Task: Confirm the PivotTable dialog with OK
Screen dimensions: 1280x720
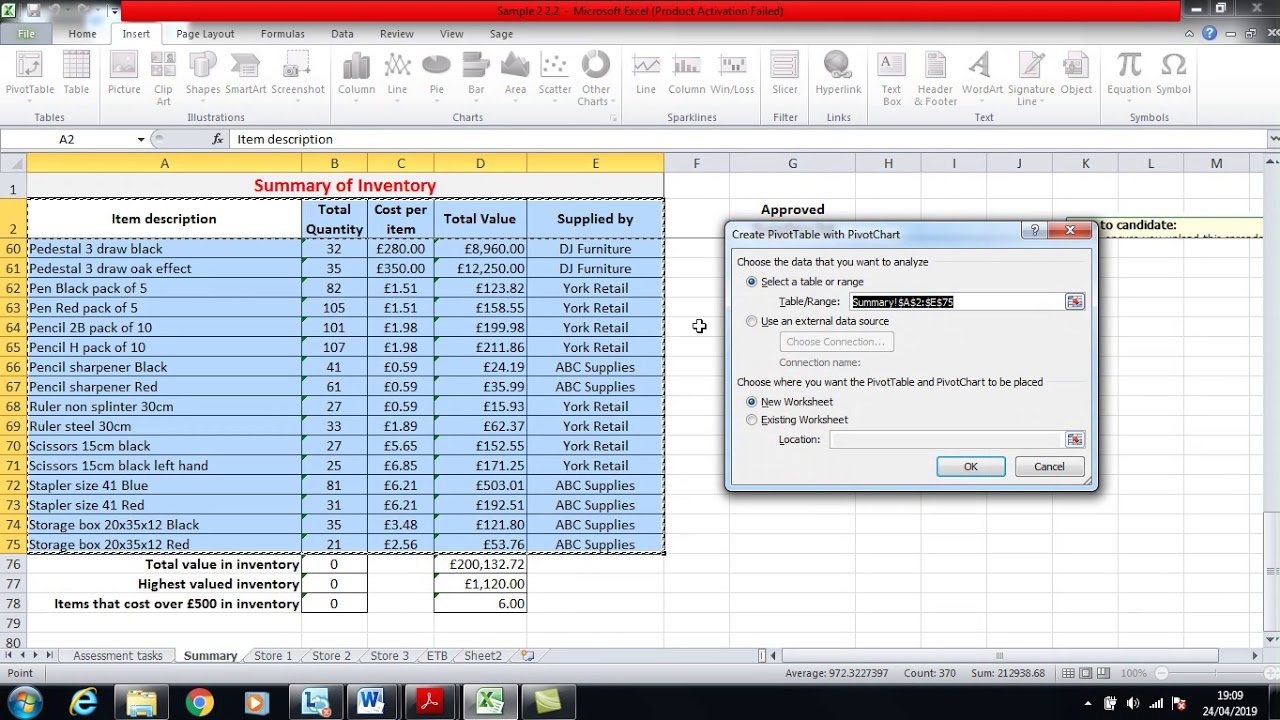Action: click(970, 467)
